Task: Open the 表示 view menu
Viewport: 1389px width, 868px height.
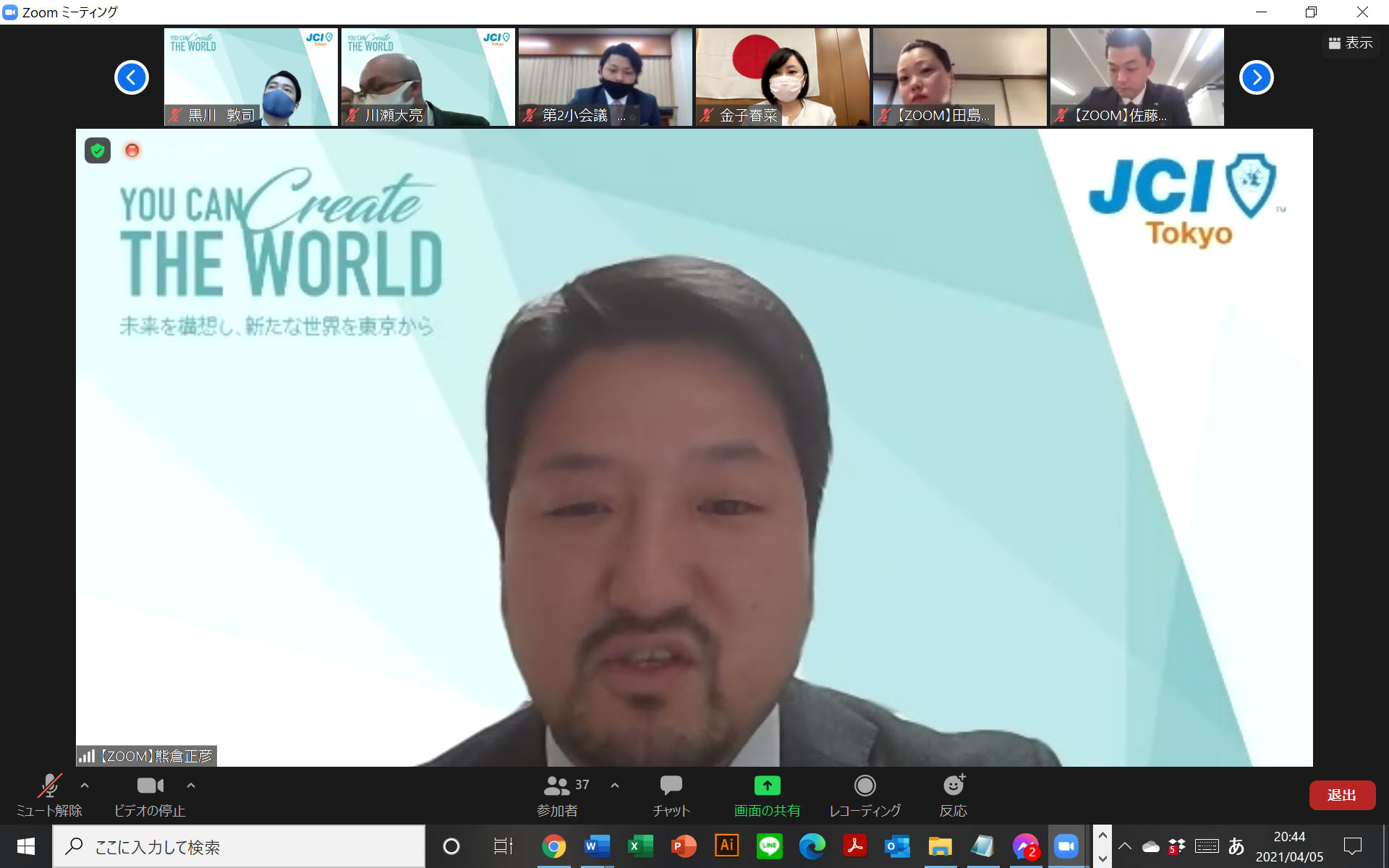Action: point(1351,43)
